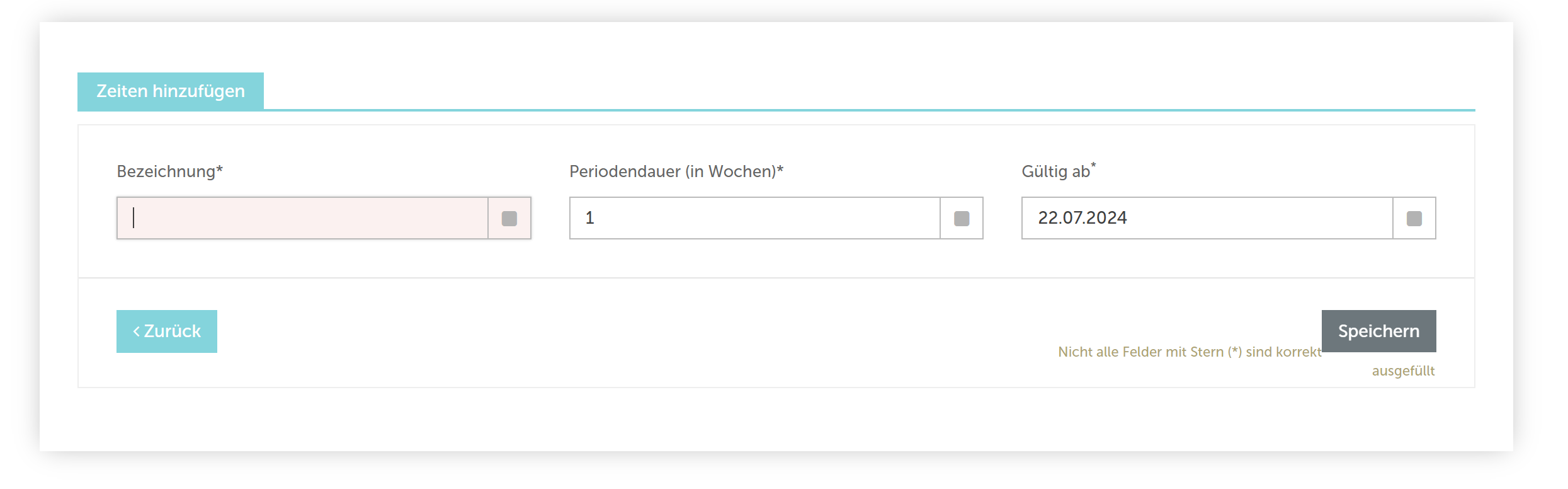Image resolution: width=1568 pixels, height=489 pixels.
Task: Save the entry with Speichern
Action: pos(1379,331)
